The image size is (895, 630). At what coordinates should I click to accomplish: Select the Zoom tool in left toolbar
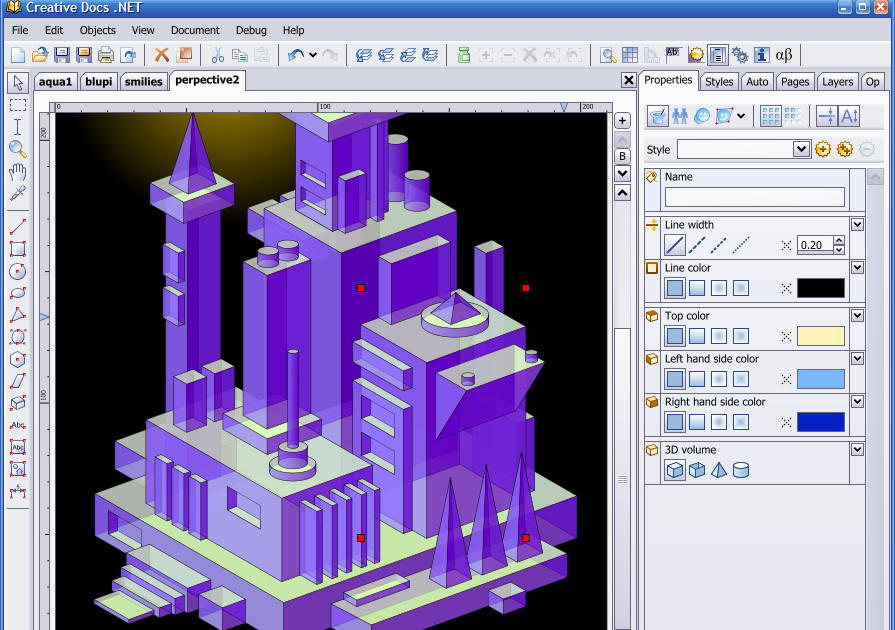(x=16, y=147)
